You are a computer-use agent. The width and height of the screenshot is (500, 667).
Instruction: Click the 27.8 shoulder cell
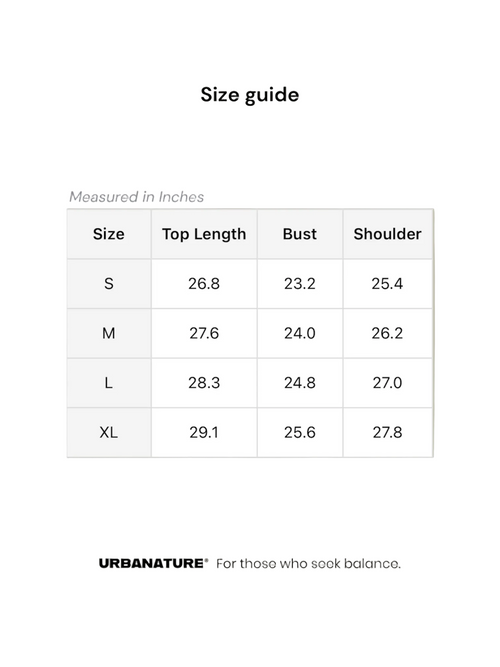tap(388, 433)
